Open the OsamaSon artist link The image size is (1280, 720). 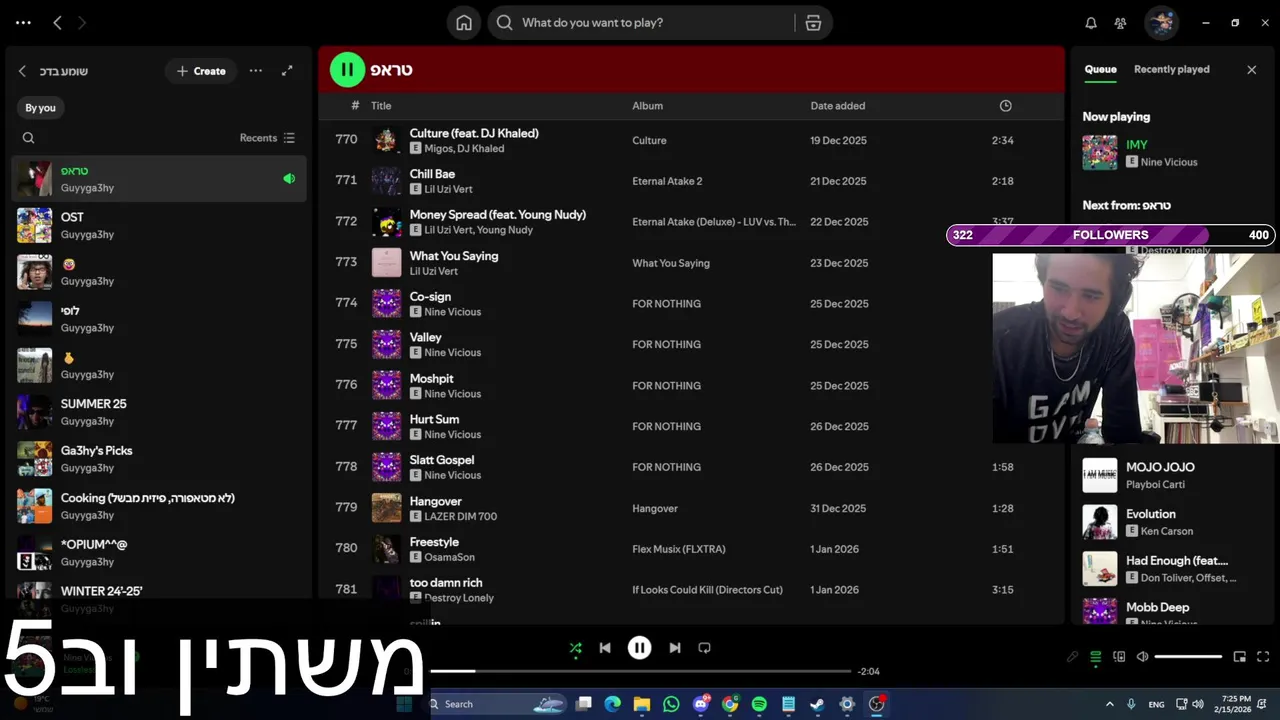tap(449, 557)
